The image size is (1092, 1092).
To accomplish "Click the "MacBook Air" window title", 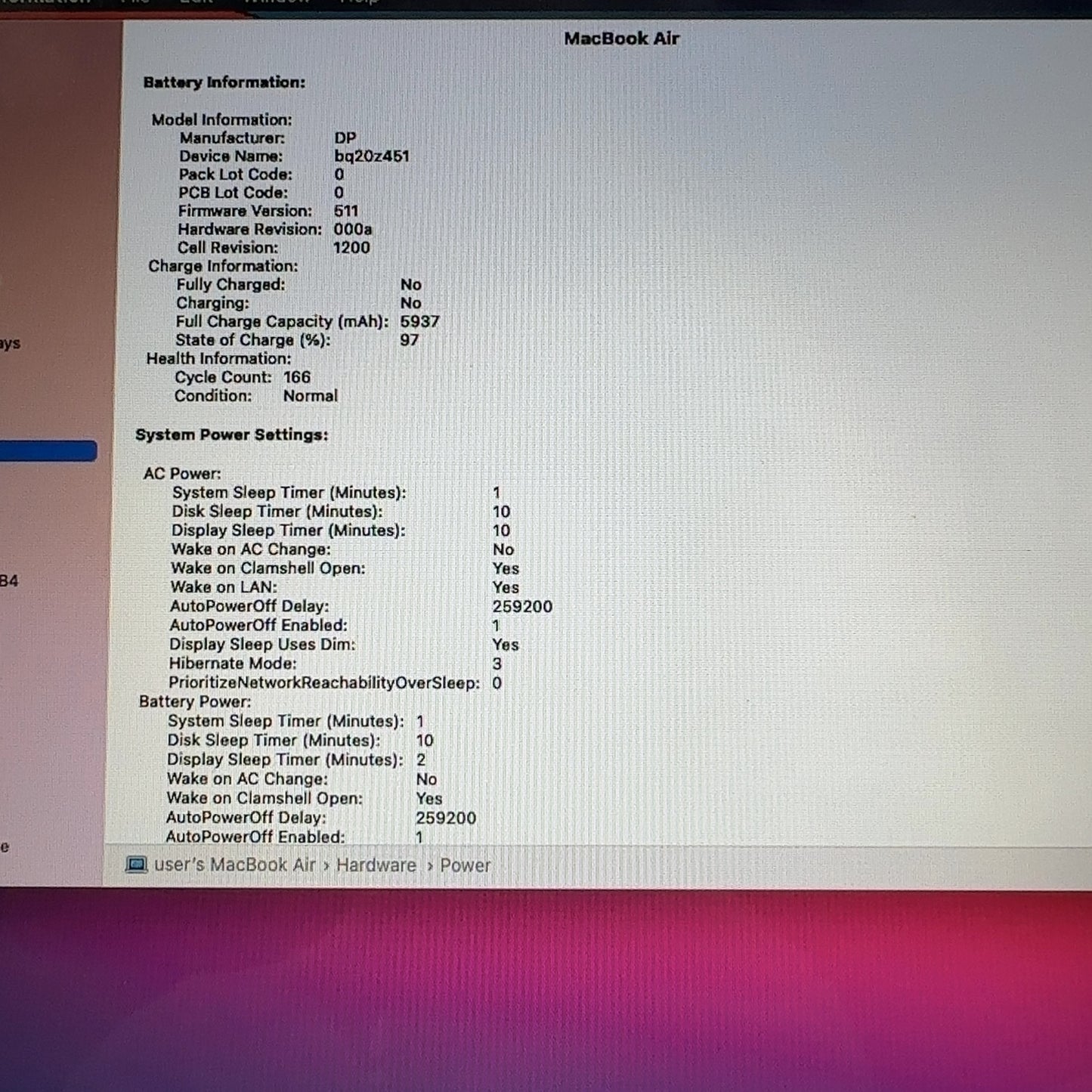I will [x=621, y=39].
